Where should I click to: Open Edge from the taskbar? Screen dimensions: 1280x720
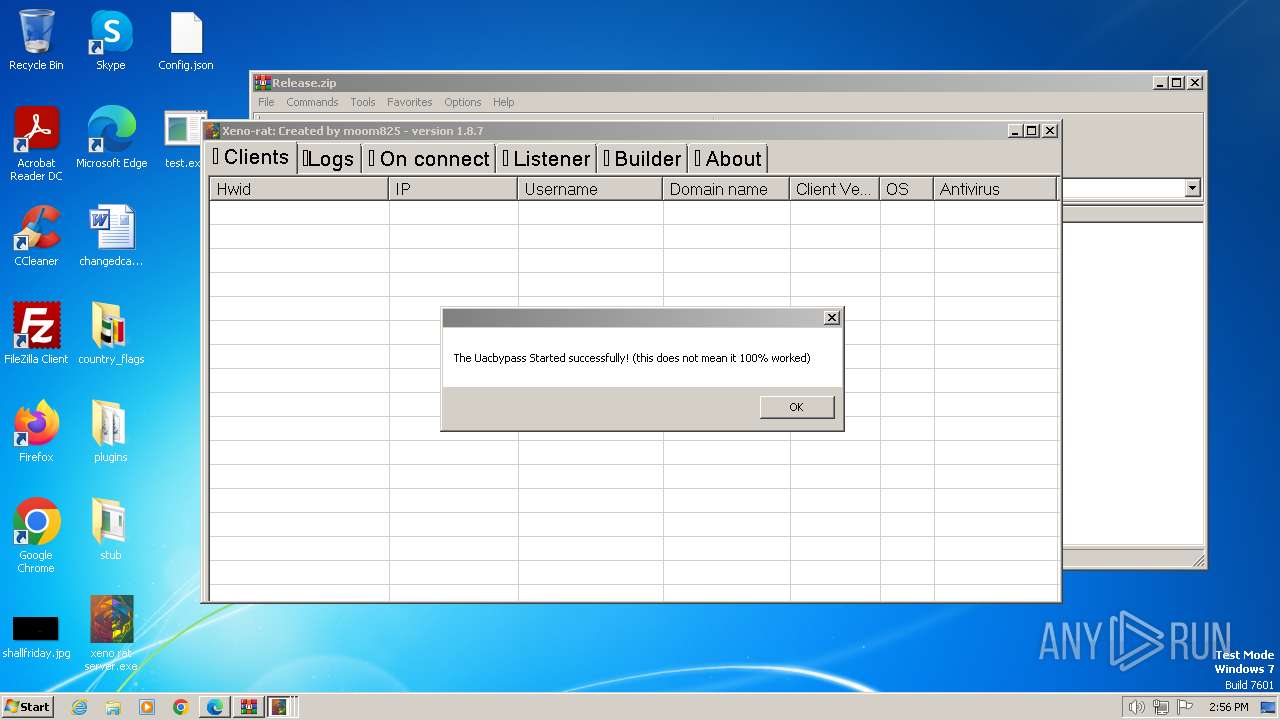pos(215,707)
